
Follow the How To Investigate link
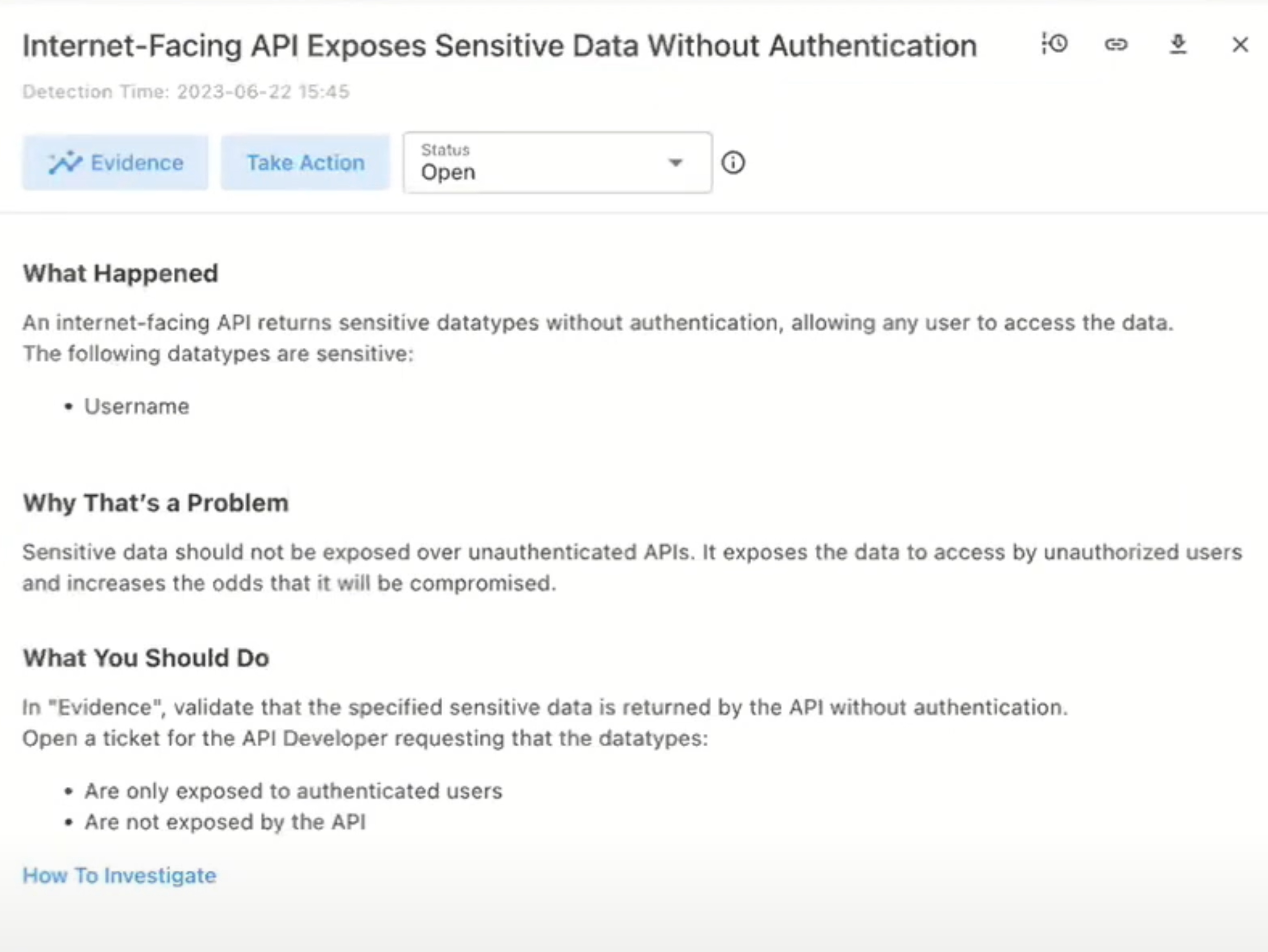(x=119, y=875)
